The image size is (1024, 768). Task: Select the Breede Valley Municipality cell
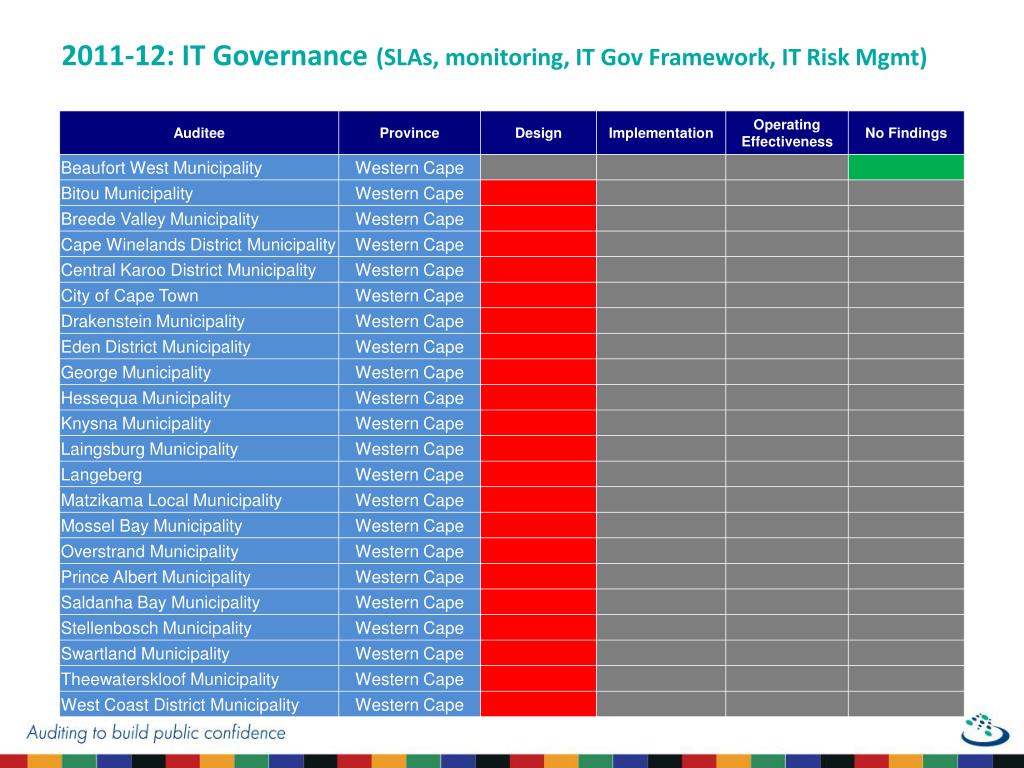point(199,219)
